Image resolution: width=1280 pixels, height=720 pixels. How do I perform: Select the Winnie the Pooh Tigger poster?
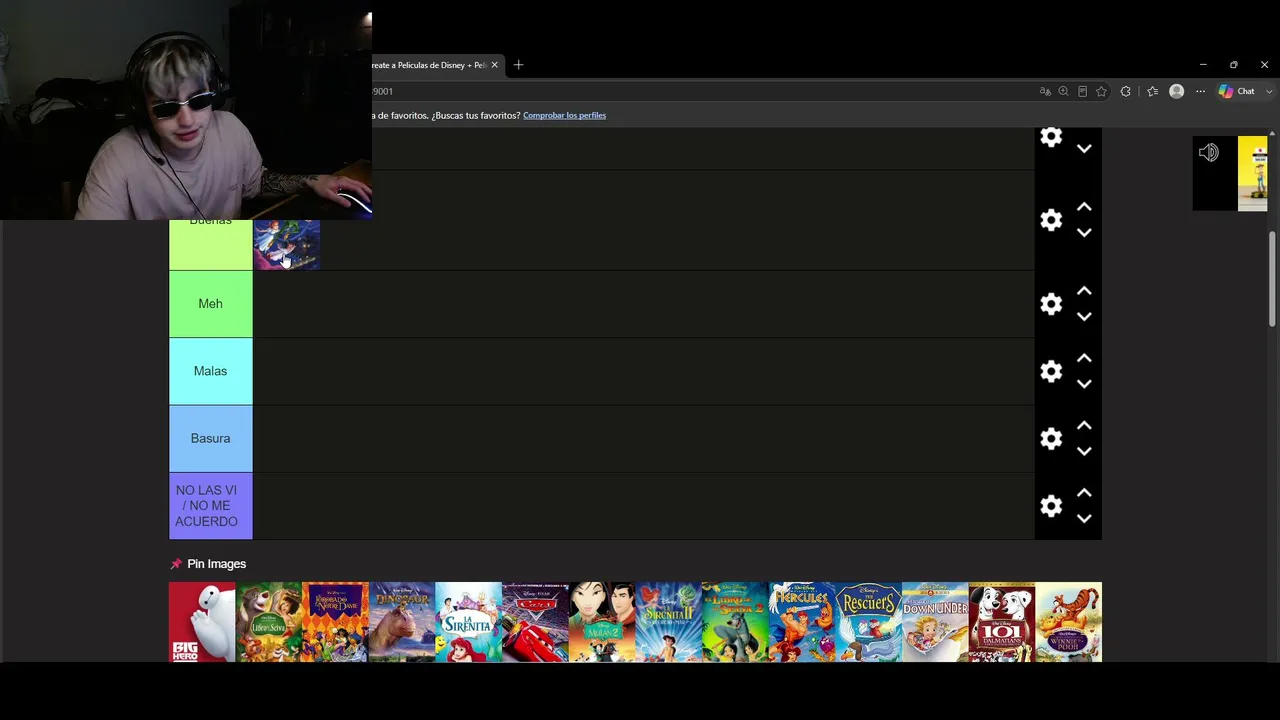[1069, 622]
